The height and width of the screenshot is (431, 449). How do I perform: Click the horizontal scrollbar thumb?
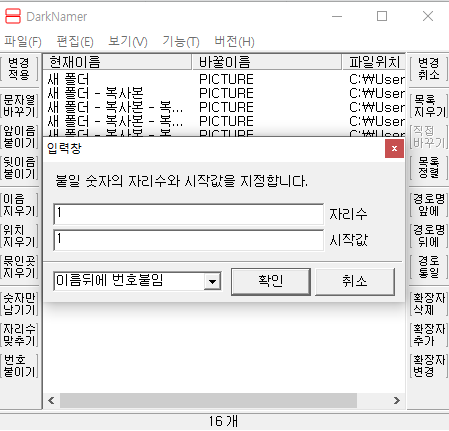click(x=208, y=400)
